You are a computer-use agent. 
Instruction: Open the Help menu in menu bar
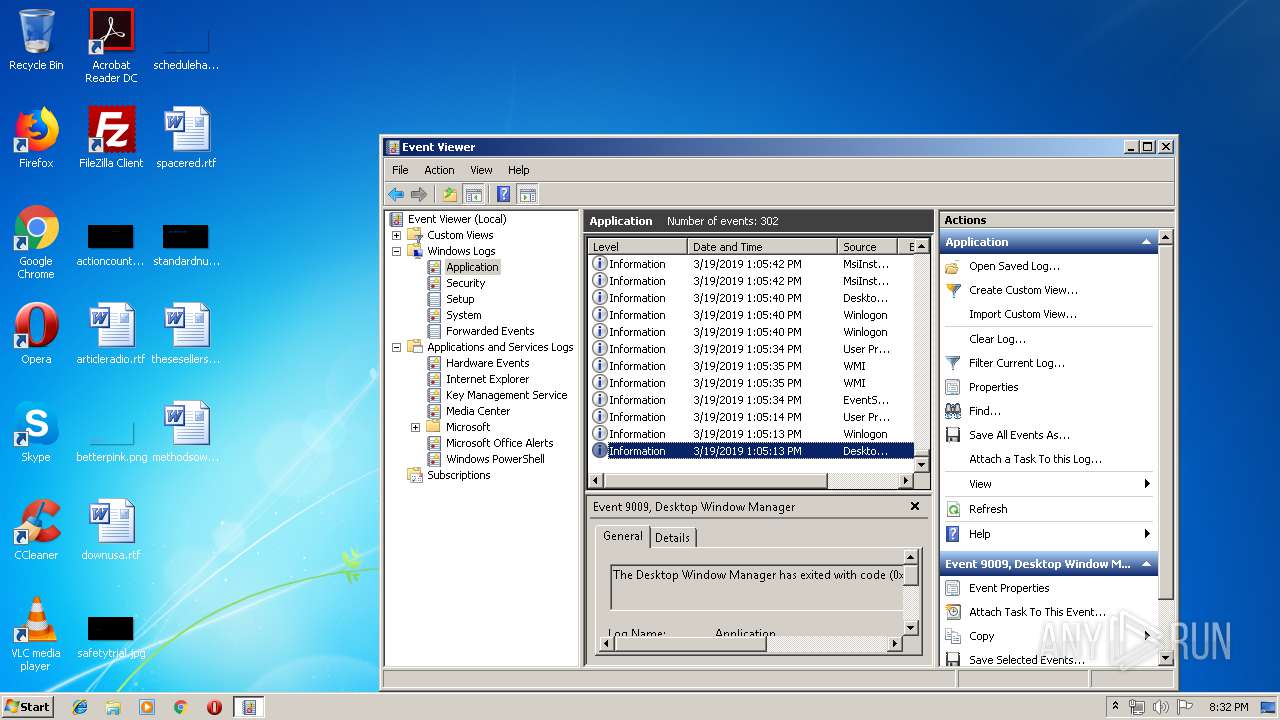click(518, 170)
